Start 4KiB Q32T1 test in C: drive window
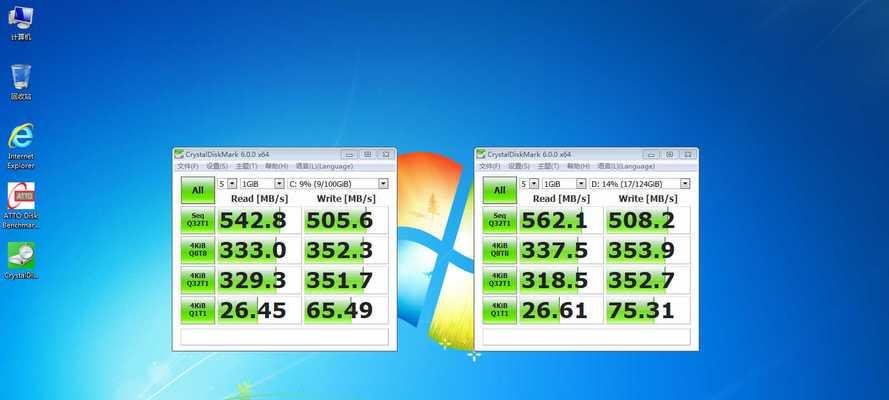Viewport: 889px width, 400px height. [x=198, y=280]
